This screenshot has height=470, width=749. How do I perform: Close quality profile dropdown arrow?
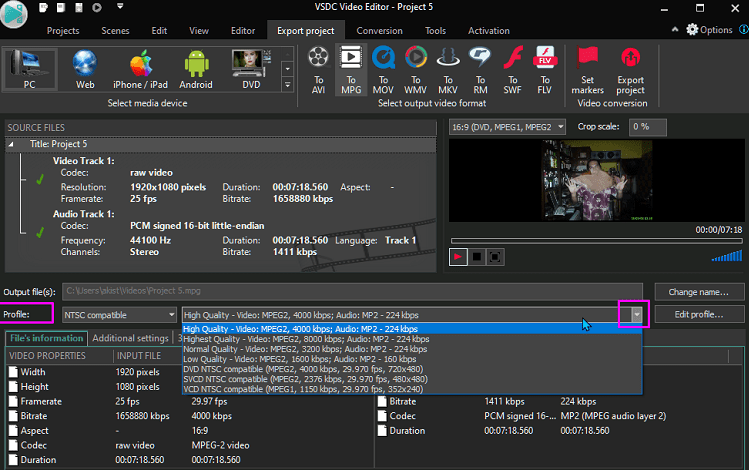[636, 315]
